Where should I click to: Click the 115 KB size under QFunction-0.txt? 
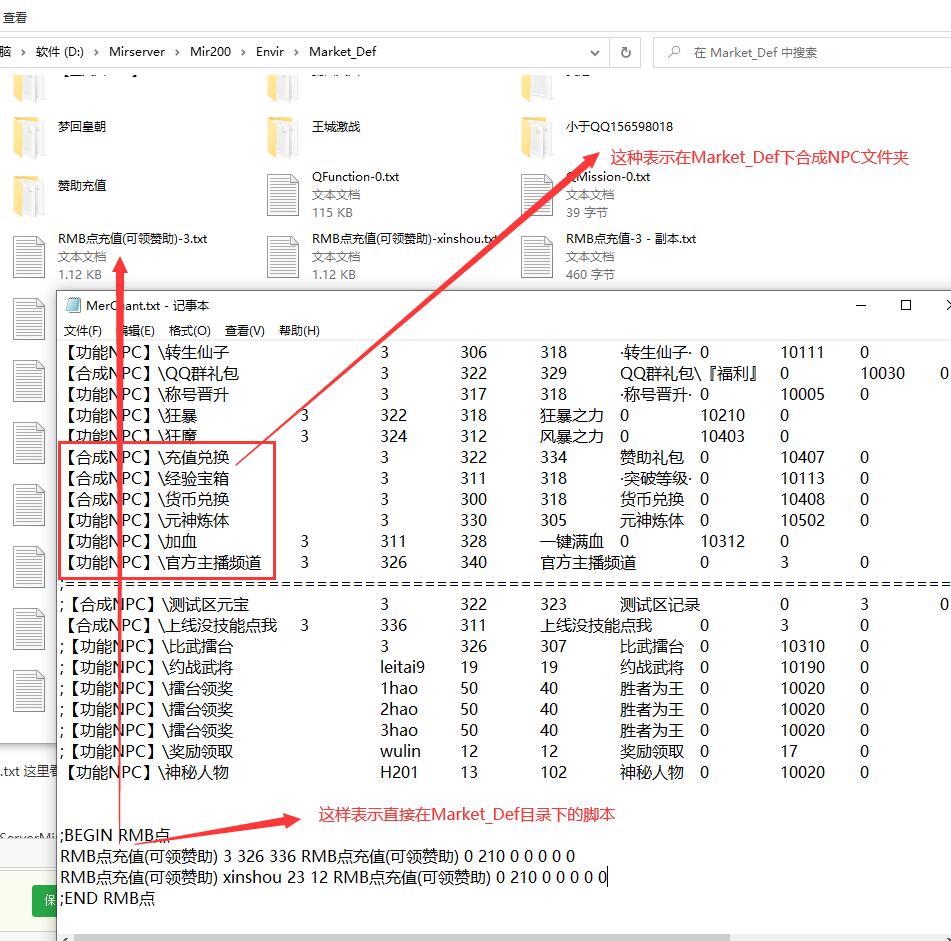(332, 213)
